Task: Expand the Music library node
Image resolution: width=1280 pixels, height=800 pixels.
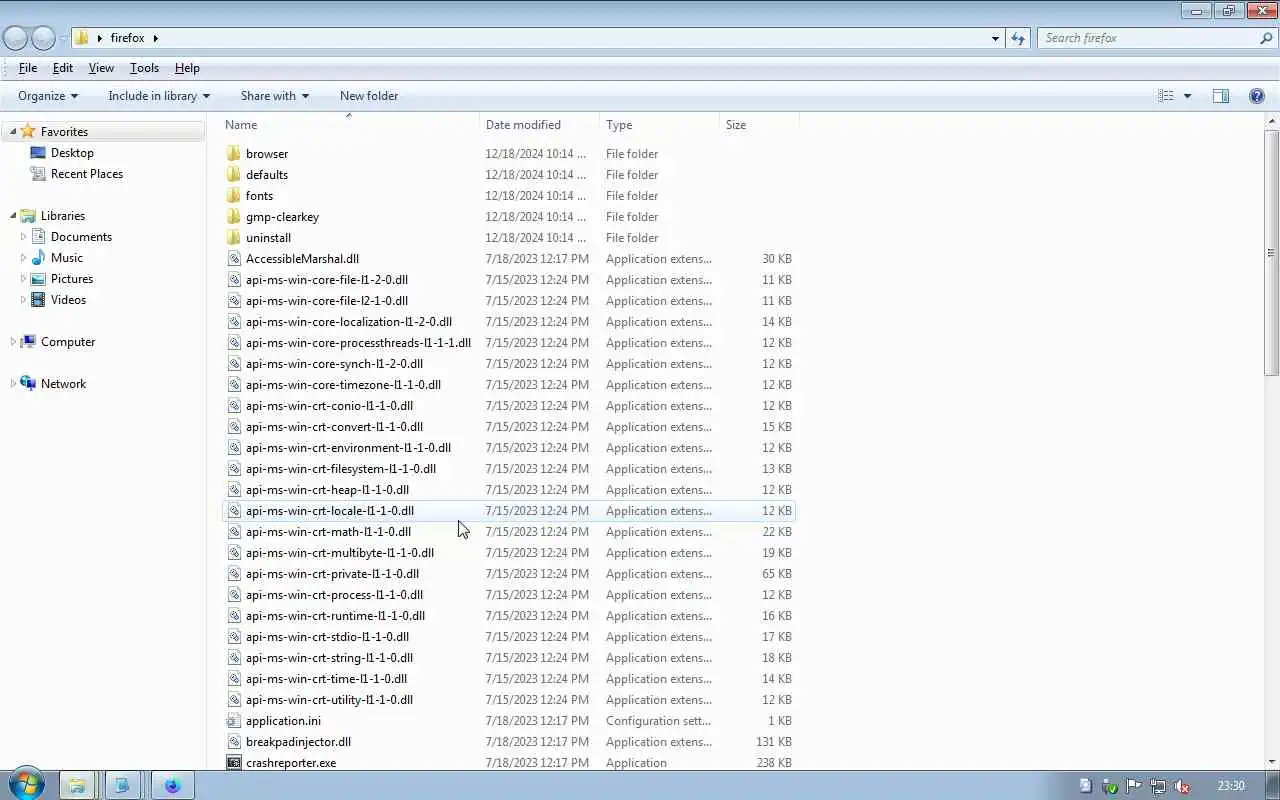Action: pyautogui.click(x=23, y=258)
